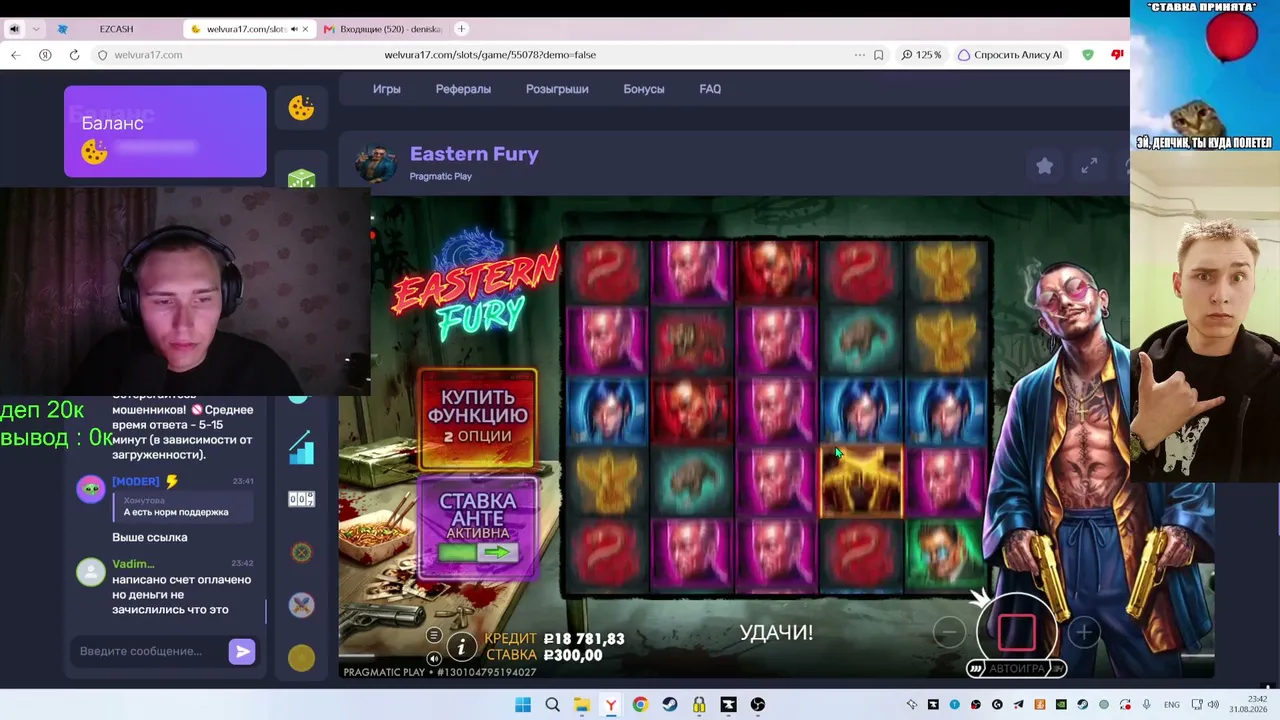Screen dimensions: 1280x720
Task: Open the Рефералы menu
Action: pos(463,89)
